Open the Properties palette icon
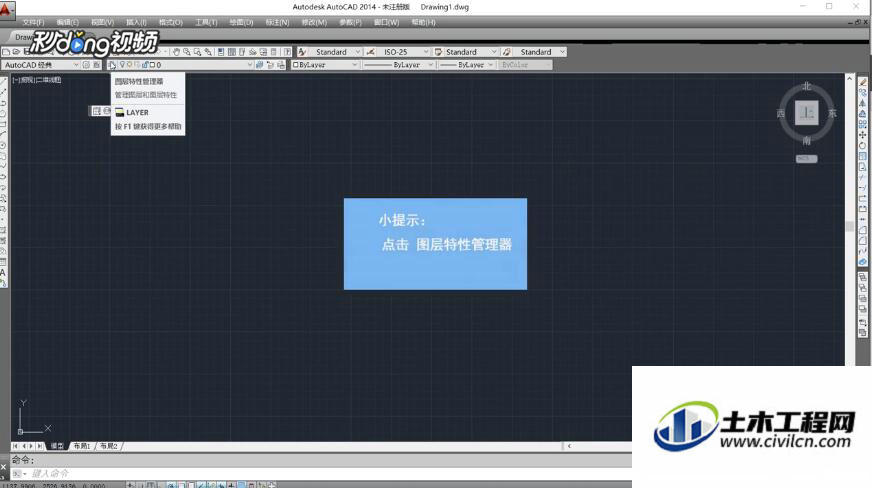 point(221,52)
